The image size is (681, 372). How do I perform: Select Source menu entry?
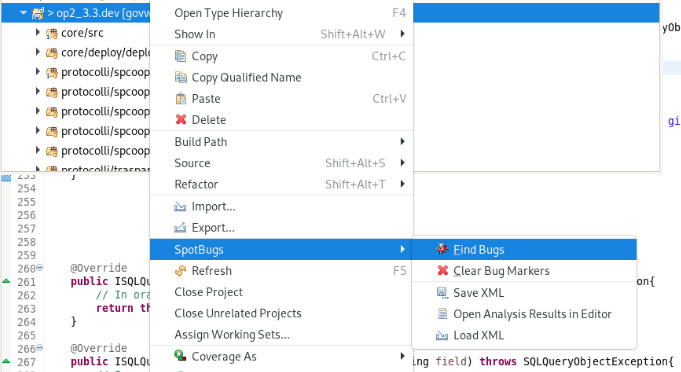click(x=281, y=163)
